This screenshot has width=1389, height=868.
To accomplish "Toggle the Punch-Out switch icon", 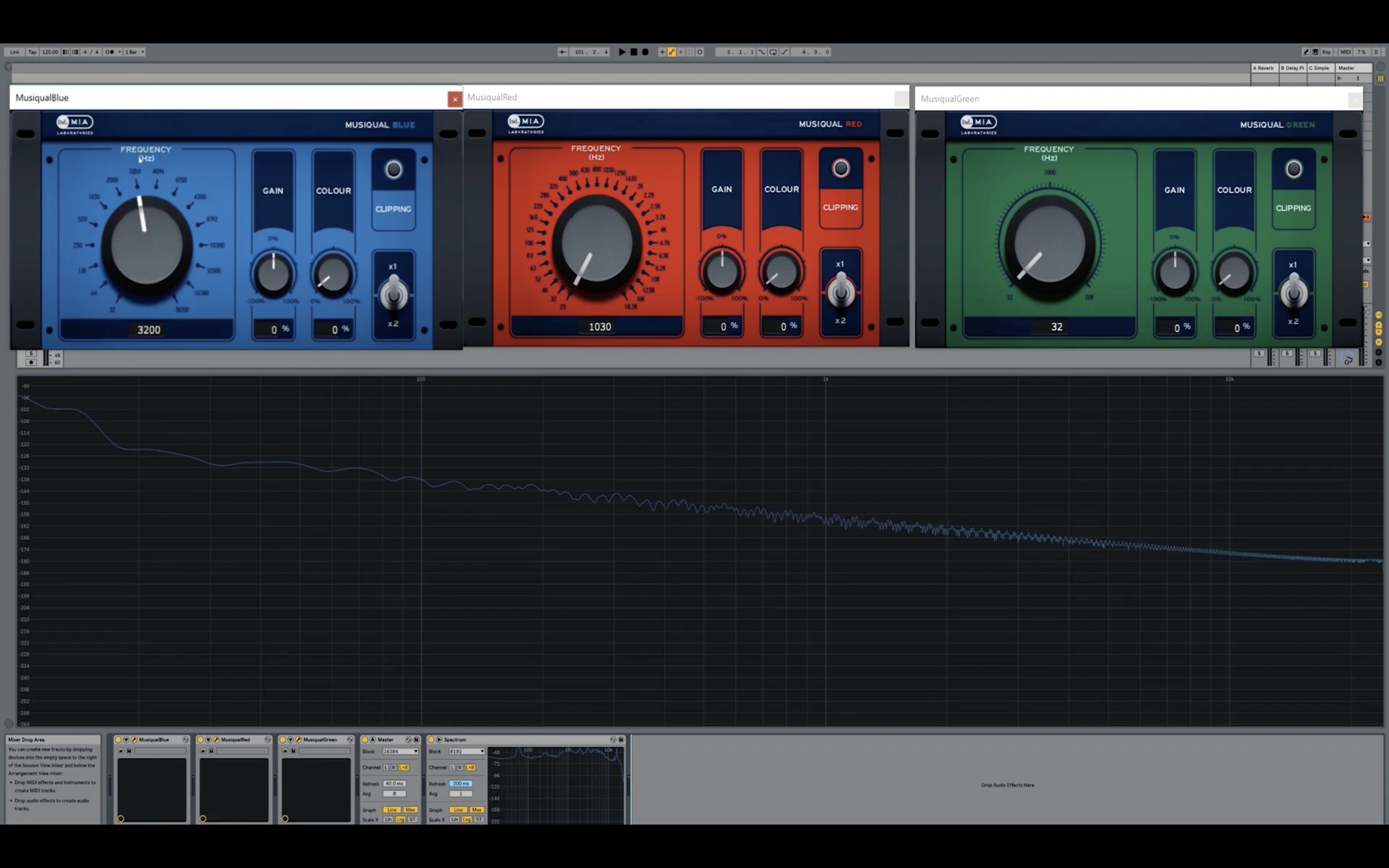I will pos(785,52).
